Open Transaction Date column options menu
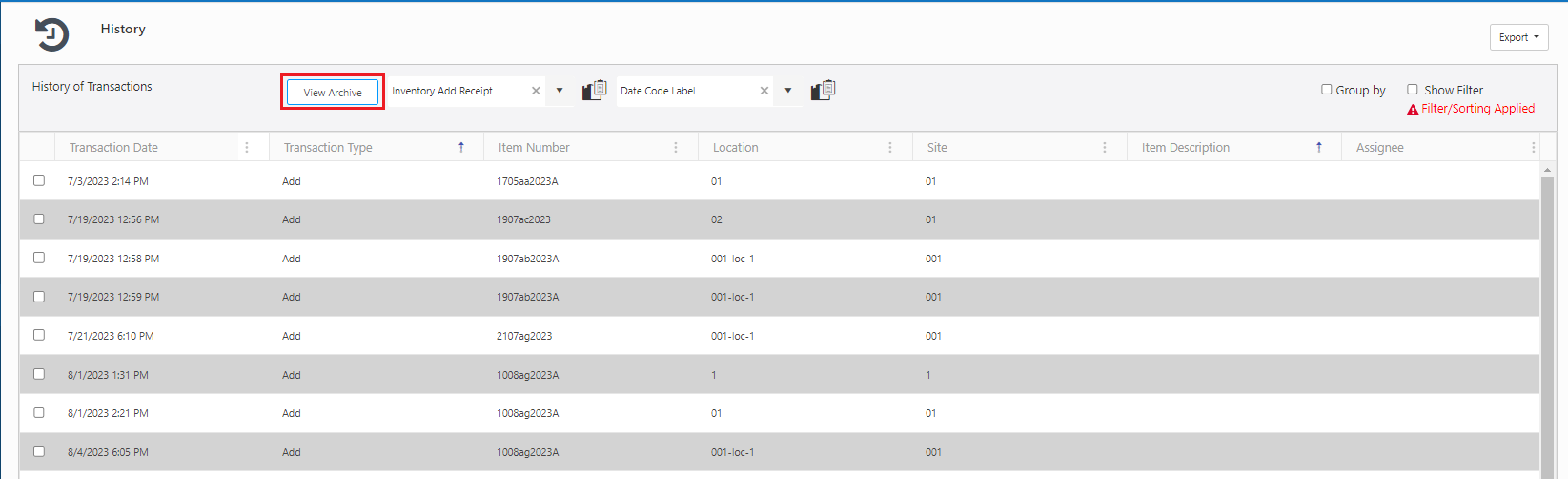This screenshot has width=1568, height=479. pyautogui.click(x=247, y=148)
